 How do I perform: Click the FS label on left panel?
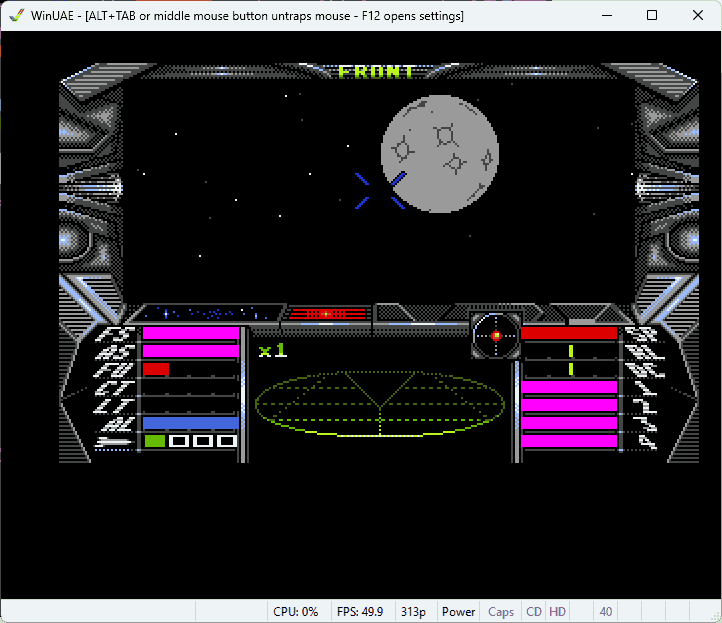[x=115, y=334]
